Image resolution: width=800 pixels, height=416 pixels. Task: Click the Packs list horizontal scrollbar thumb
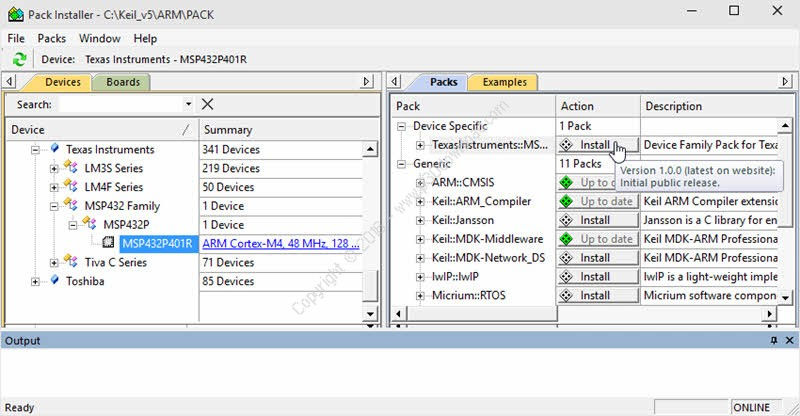483,313
